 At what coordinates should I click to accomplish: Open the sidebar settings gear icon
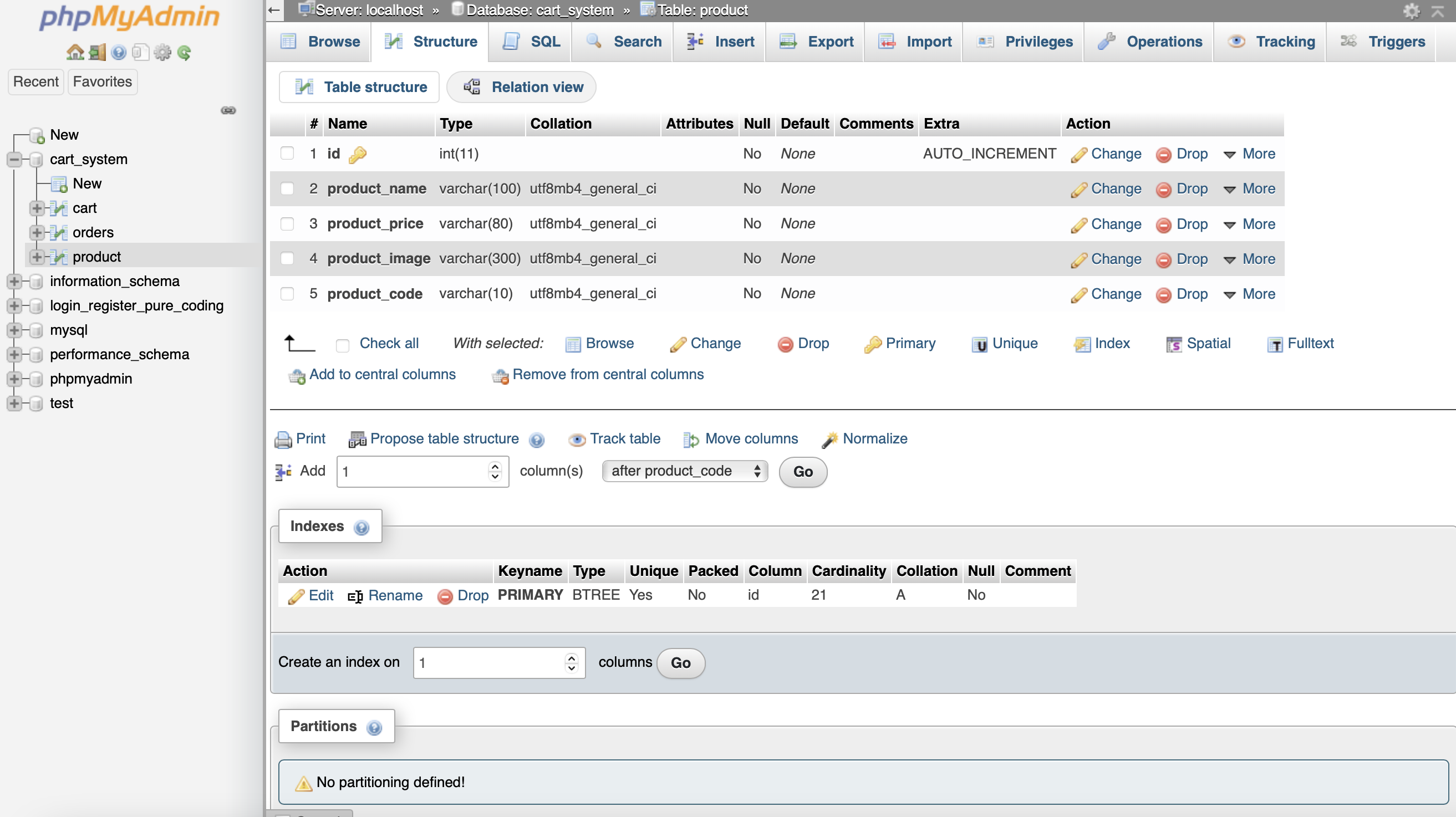coord(162,53)
